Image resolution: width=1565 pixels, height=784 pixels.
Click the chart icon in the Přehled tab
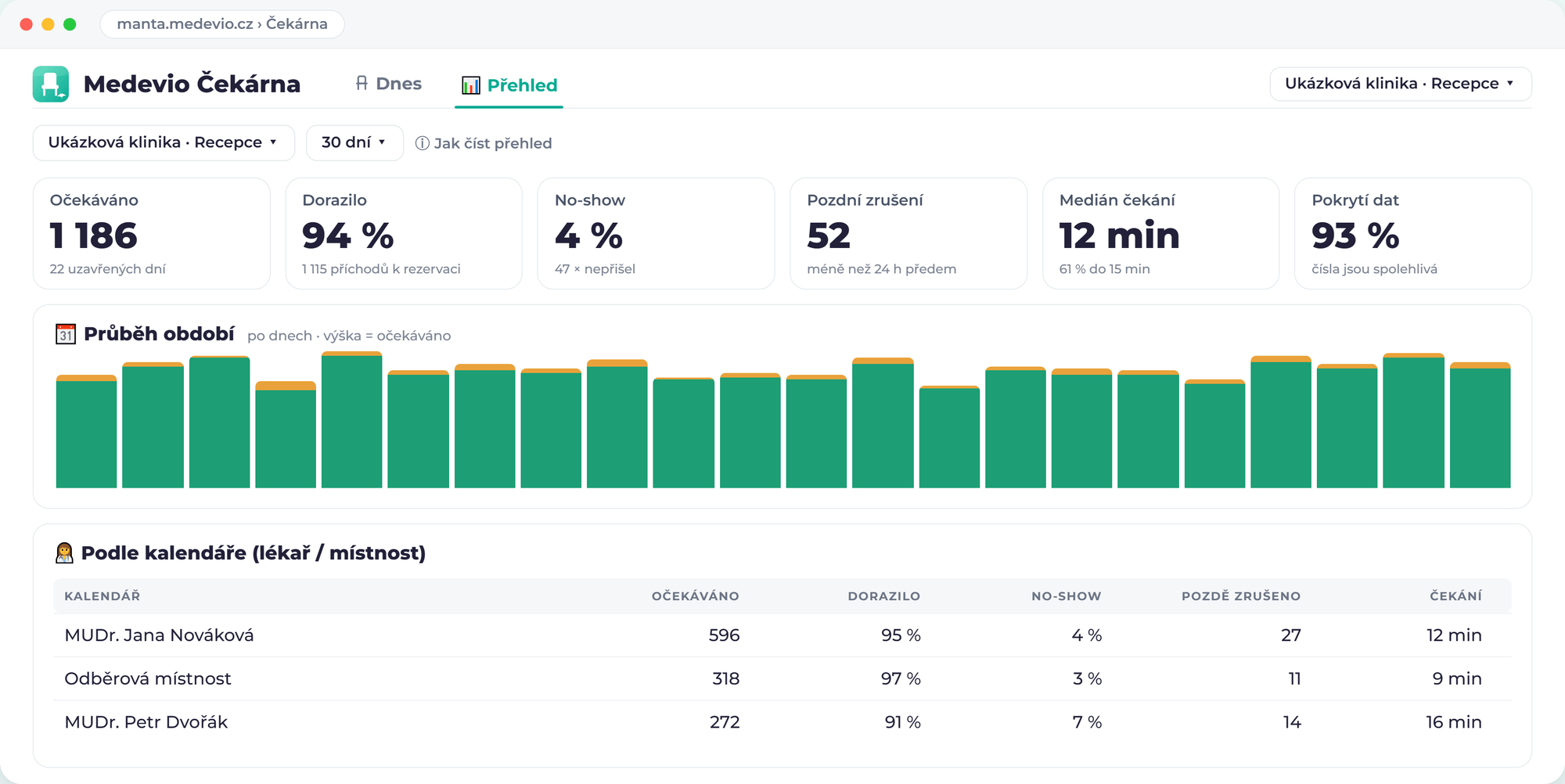[x=471, y=85]
